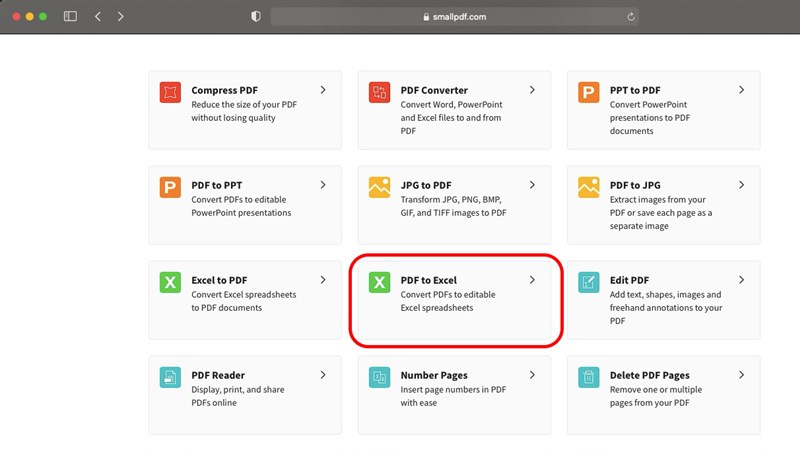Click the PDF to JPG yellow image icon

[588, 187]
